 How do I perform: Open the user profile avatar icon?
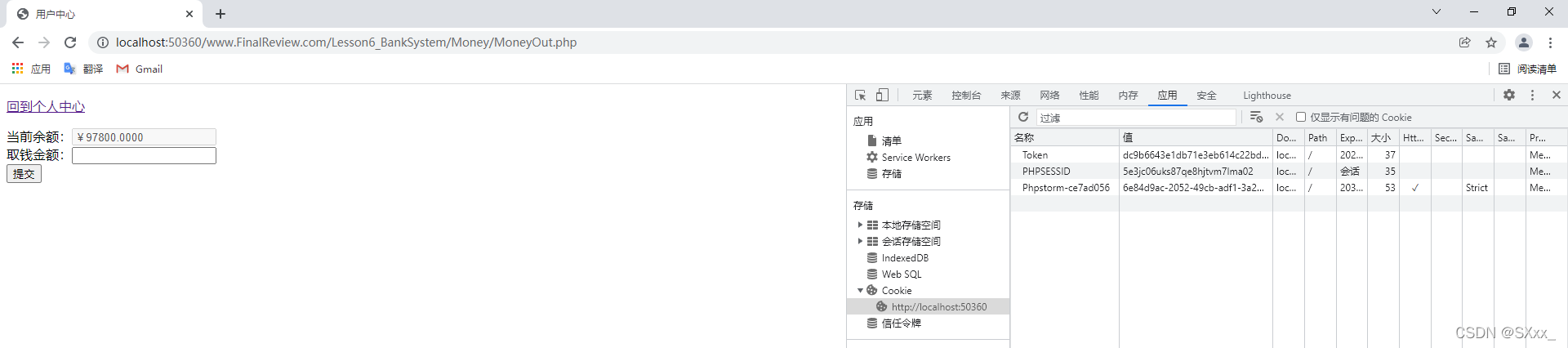pos(1524,42)
